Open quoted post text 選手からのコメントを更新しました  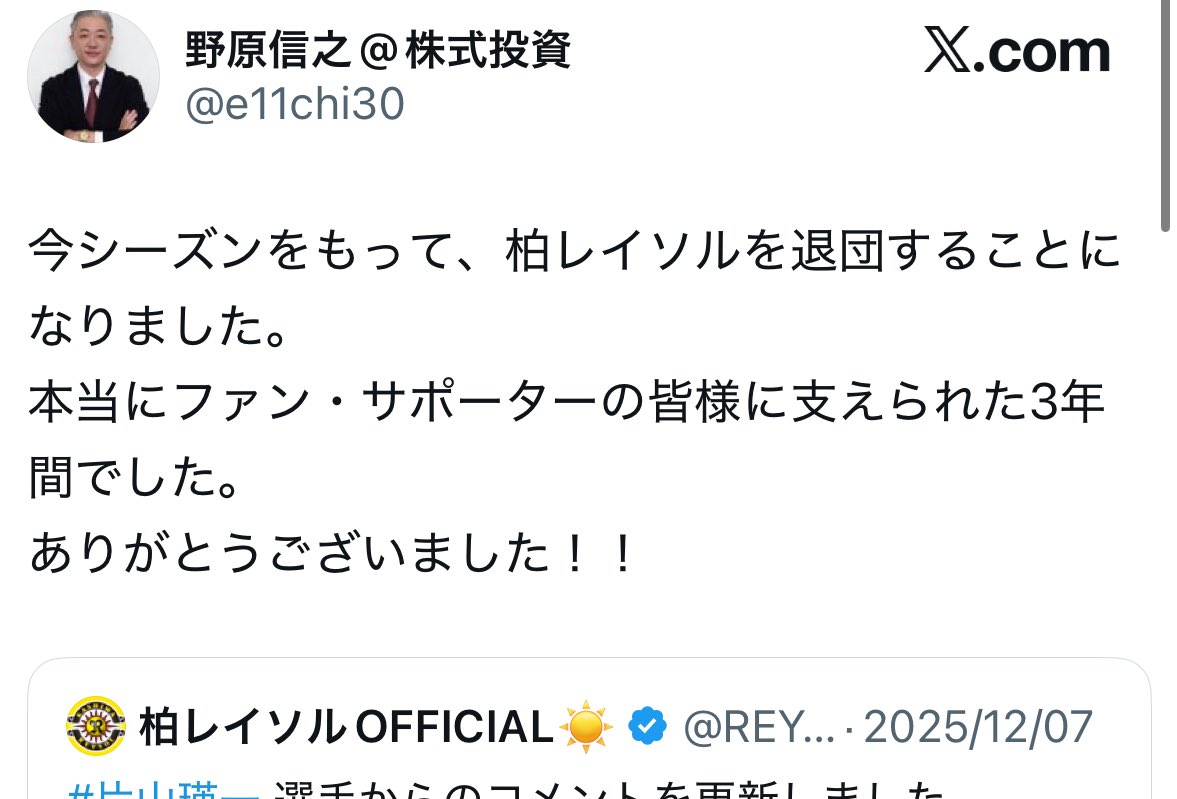pyautogui.click(x=608, y=790)
